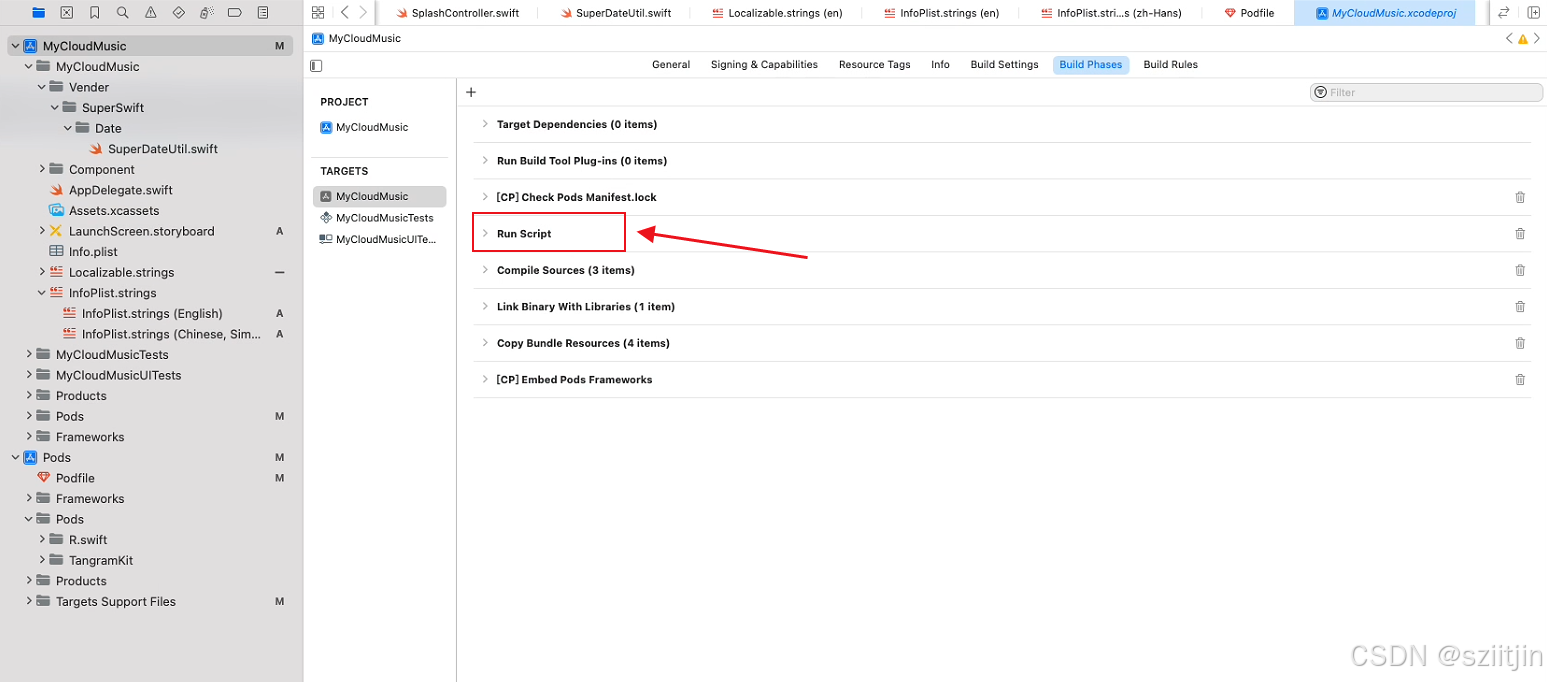This screenshot has height=682, width=1547.
Task: Expand the Targets Support Files chevron
Action: (29, 601)
